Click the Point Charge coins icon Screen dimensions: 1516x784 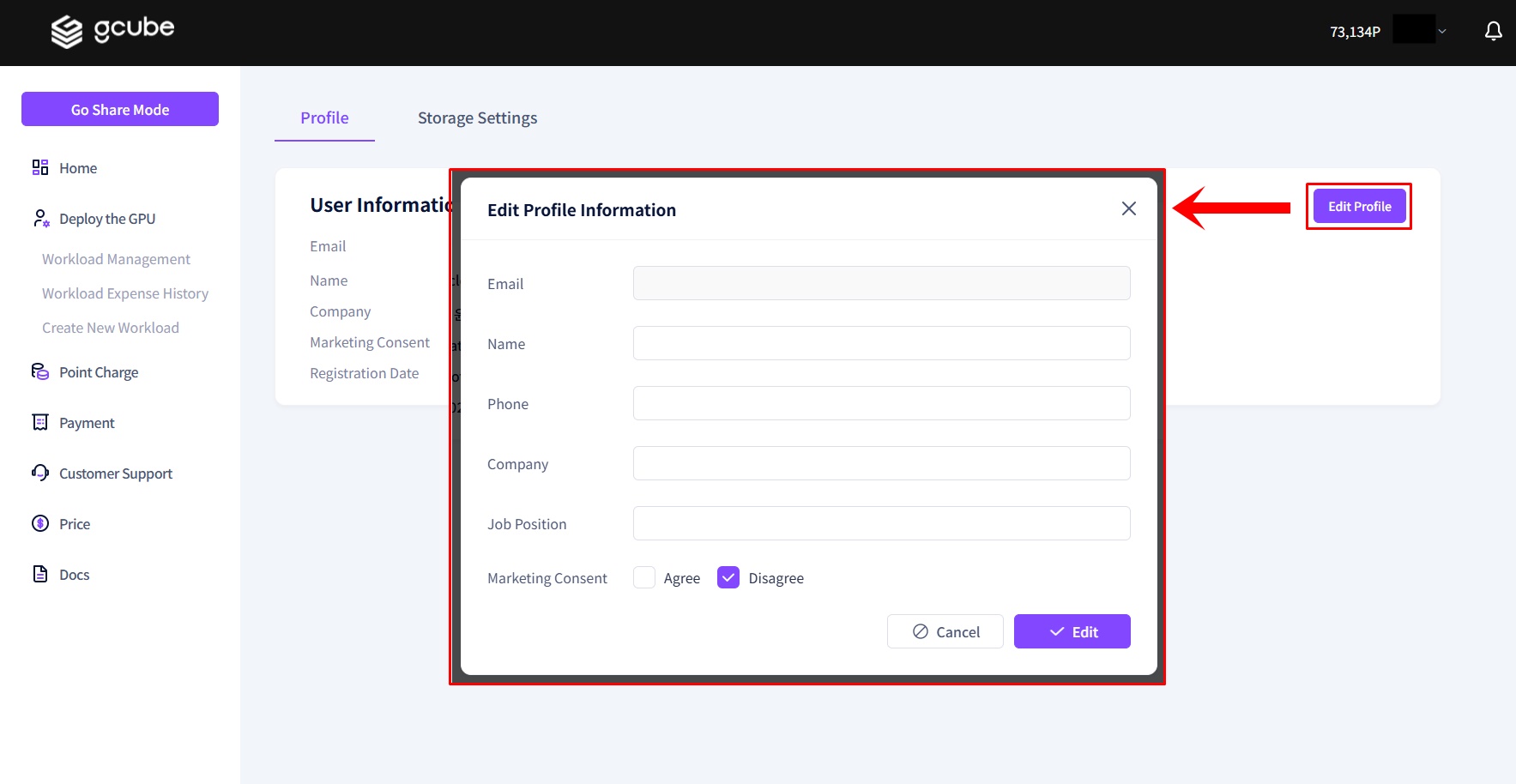(x=40, y=371)
